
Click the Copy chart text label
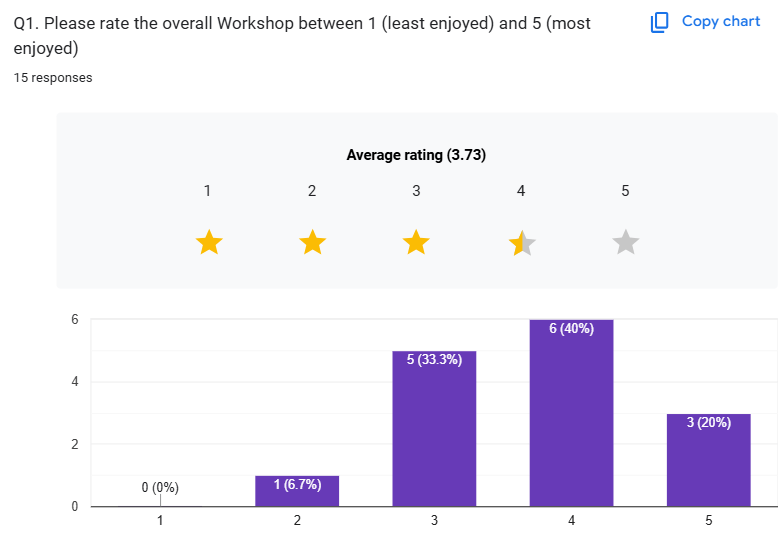point(720,21)
